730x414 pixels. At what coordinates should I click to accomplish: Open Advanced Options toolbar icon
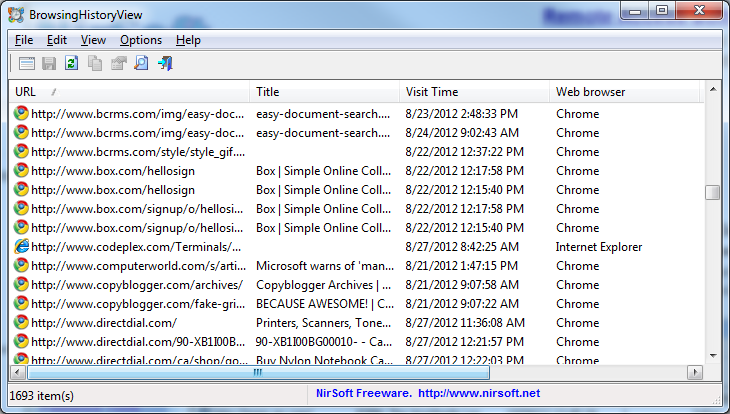pyautogui.click(x=27, y=63)
